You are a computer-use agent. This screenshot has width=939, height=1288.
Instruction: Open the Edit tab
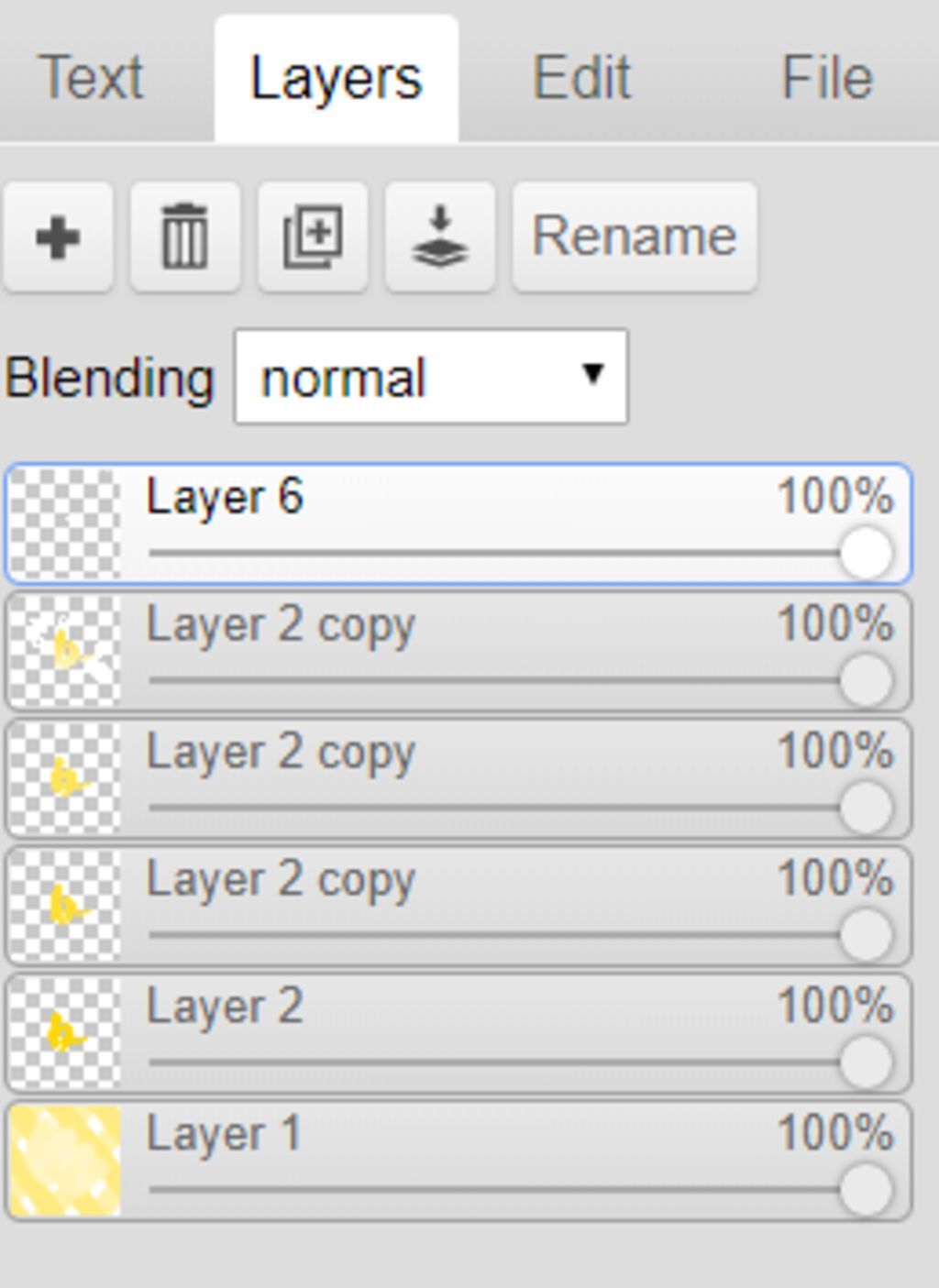[x=581, y=77]
